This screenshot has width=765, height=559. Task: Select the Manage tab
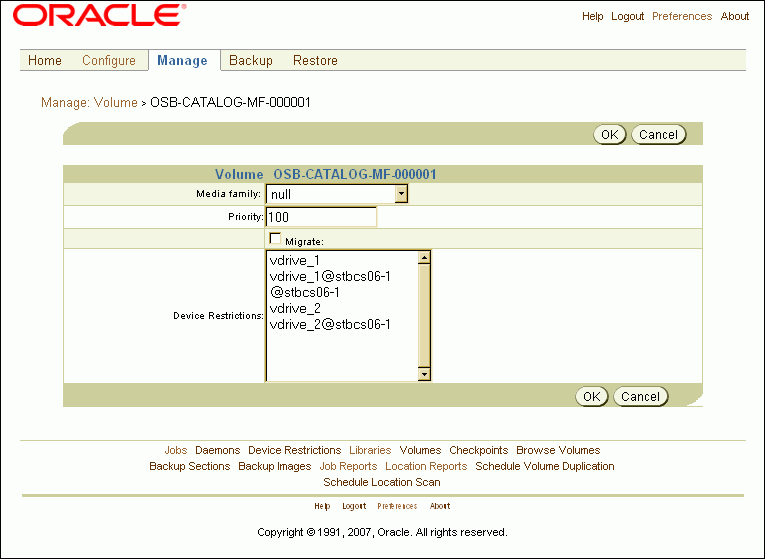182,60
